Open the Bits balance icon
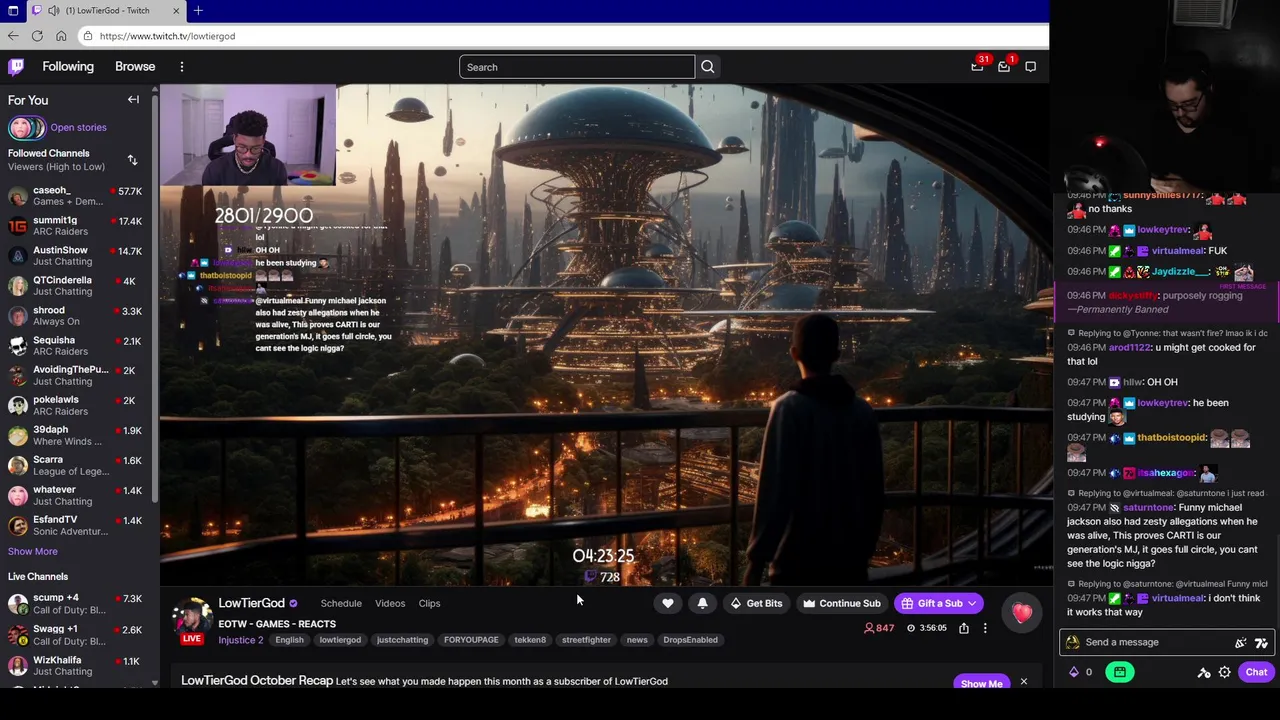This screenshot has width=1280, height=720. point(1074,672)
